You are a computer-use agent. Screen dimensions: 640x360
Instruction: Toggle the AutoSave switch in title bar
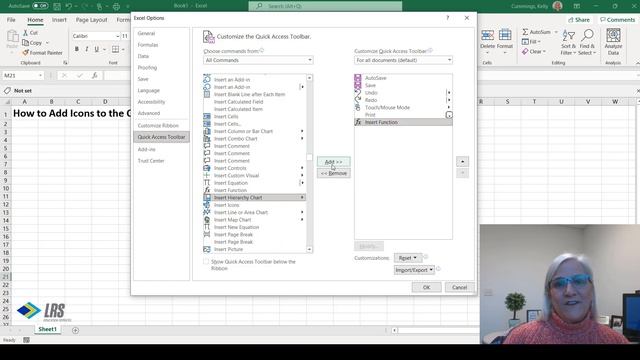[x=40, y=6]
